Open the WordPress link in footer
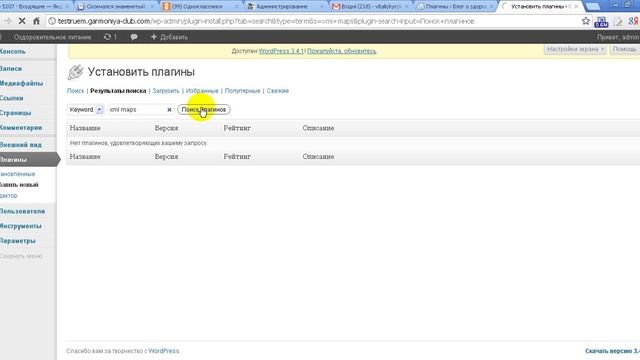Image resolution: width=640 pixels, height=360 pixels. point(164,351)
